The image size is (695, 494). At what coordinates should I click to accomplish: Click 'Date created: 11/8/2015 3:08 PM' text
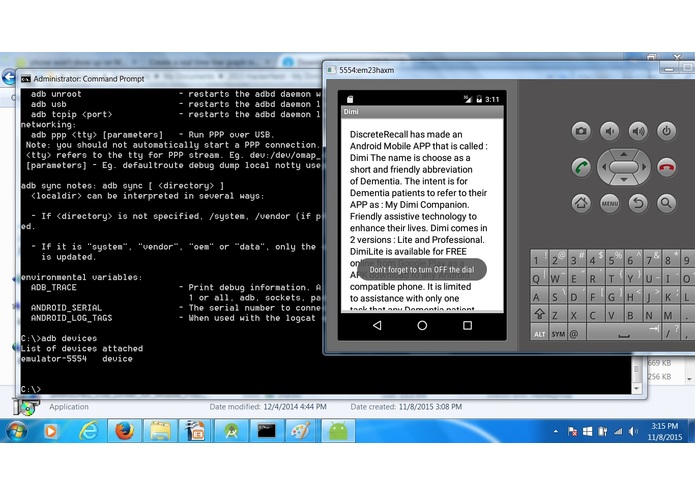[406, 407]
